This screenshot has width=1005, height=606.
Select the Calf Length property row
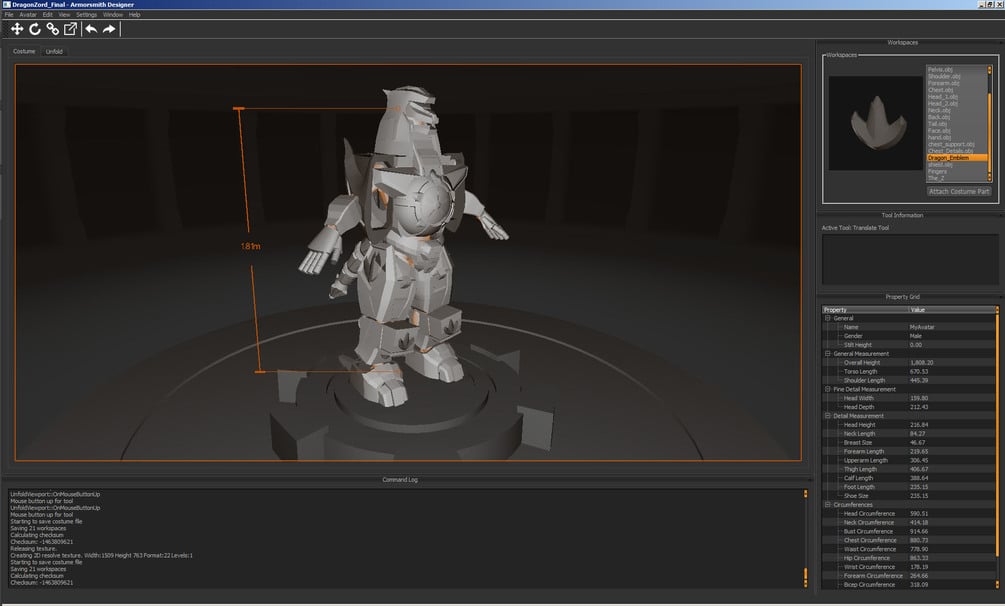(909, 478)
